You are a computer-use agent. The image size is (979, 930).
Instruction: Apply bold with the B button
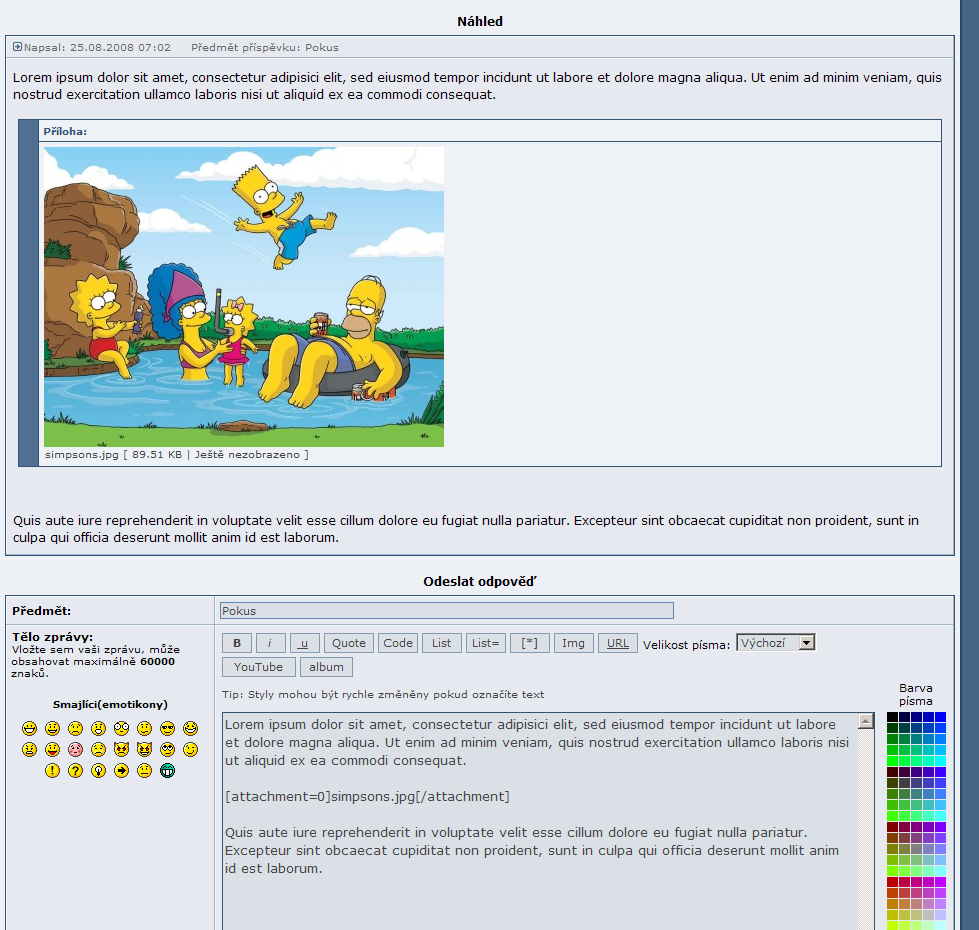236,643
